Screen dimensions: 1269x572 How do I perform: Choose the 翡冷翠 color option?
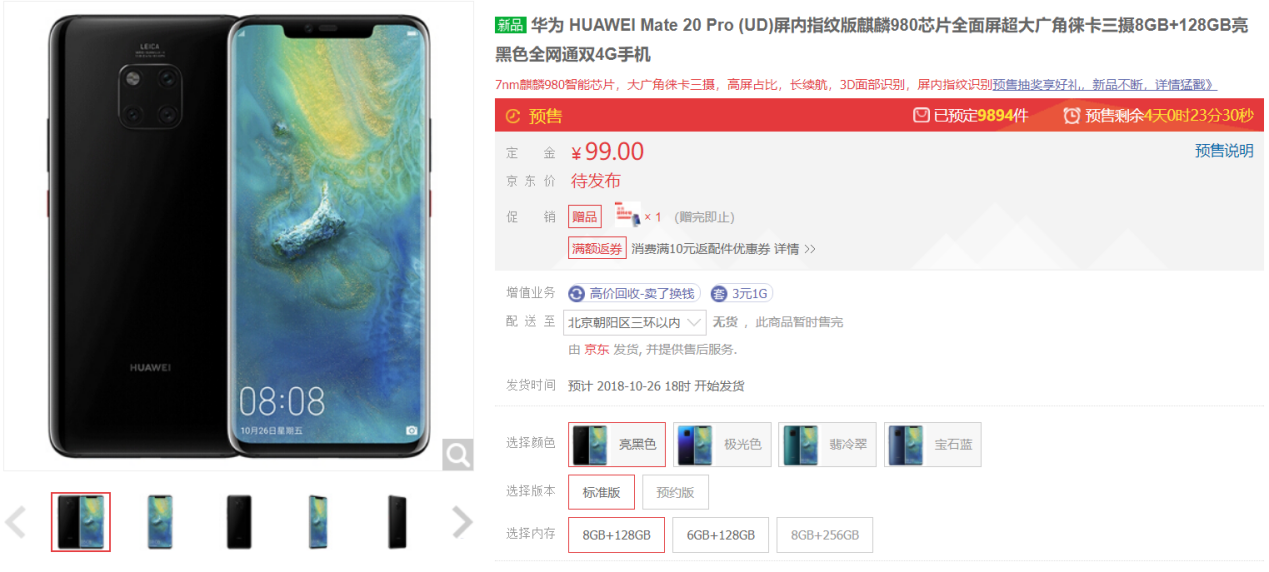[x=827, y=444]
